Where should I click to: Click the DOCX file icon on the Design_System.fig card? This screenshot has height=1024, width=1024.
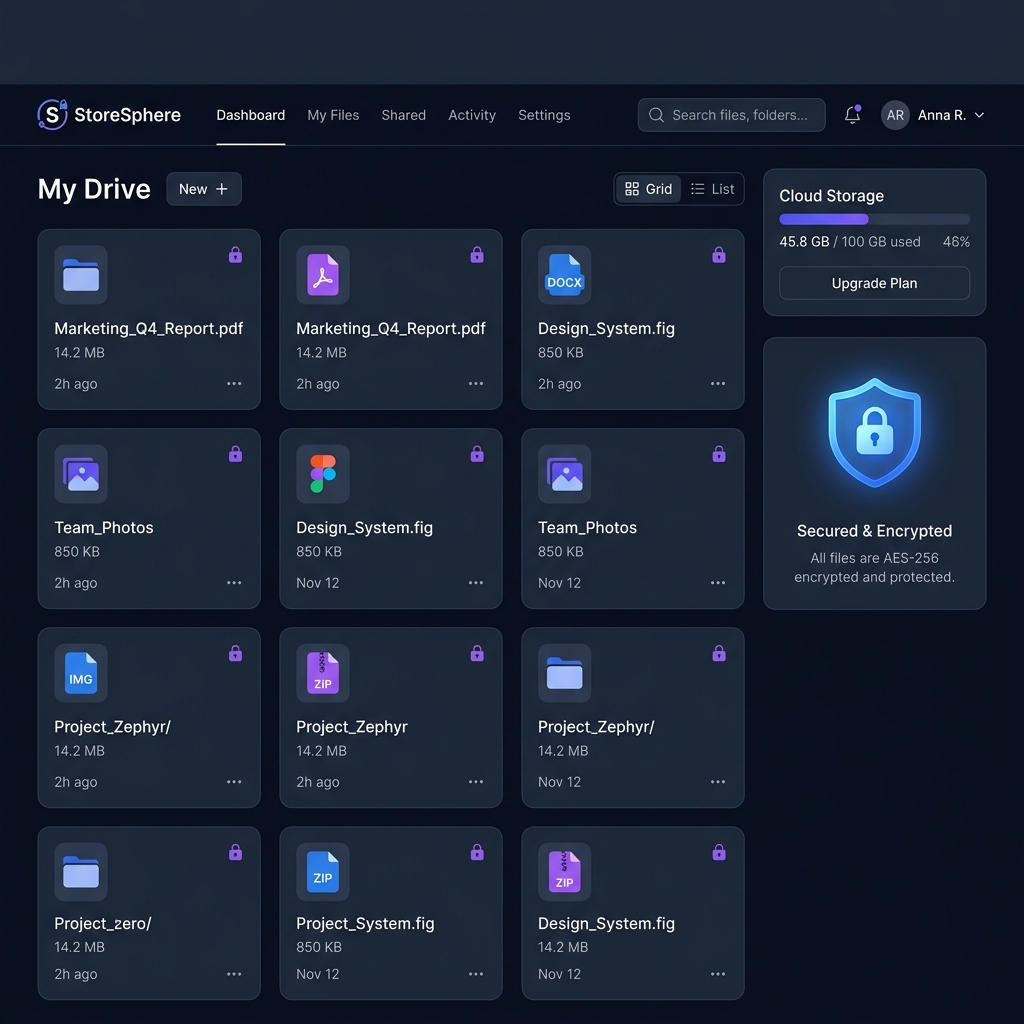tap(564, 275)
